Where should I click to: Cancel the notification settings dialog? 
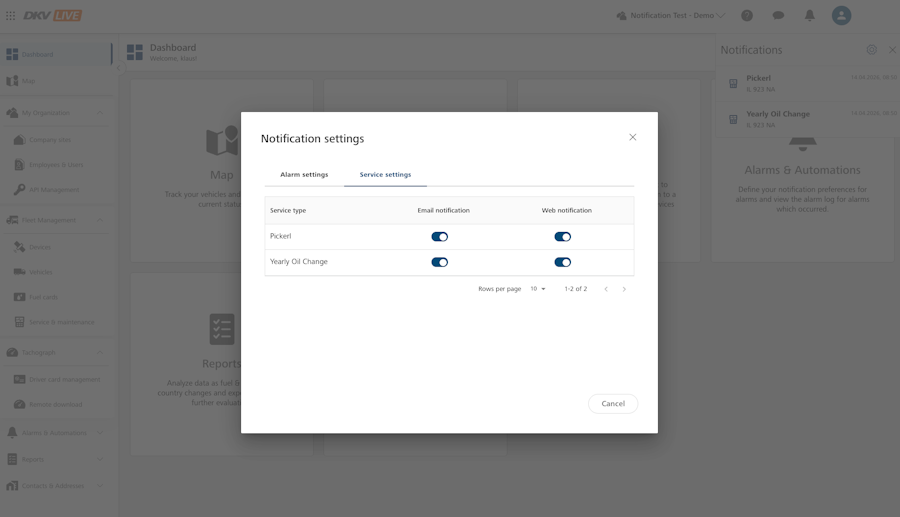tap(613, 403)
